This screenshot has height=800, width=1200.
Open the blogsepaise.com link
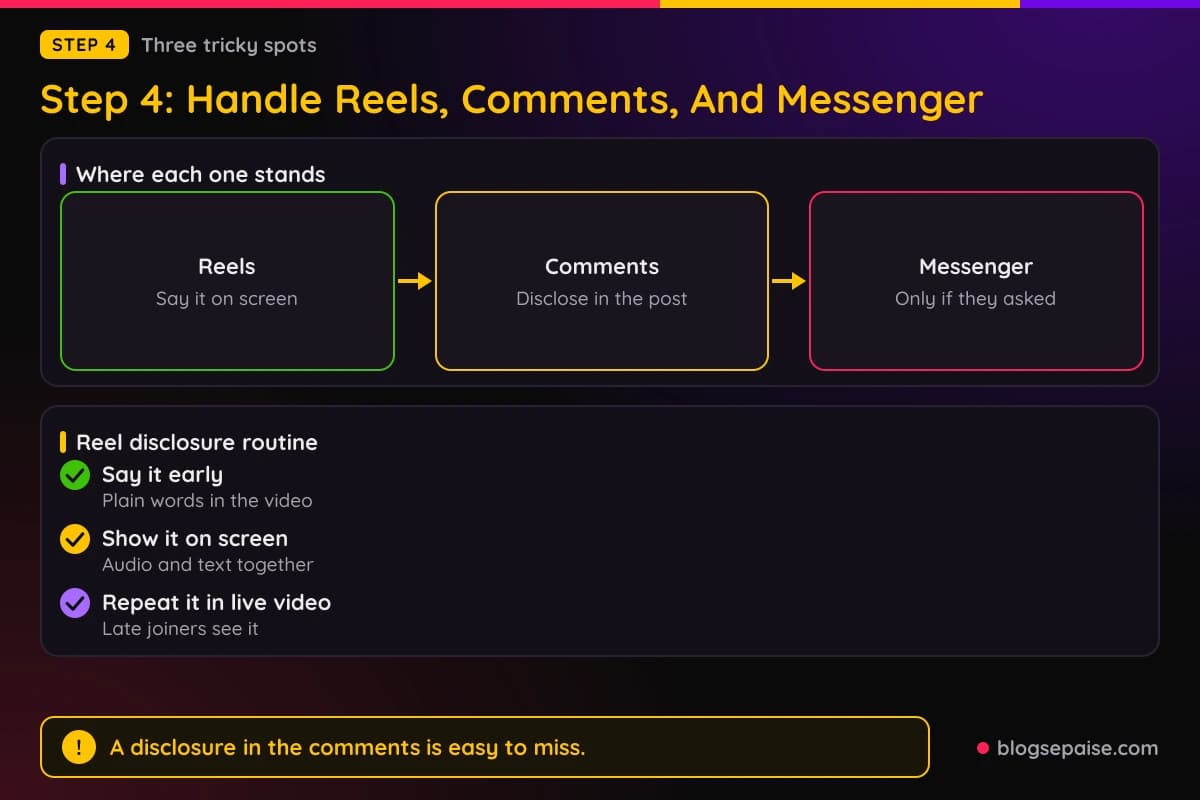tap(1078, 747)
